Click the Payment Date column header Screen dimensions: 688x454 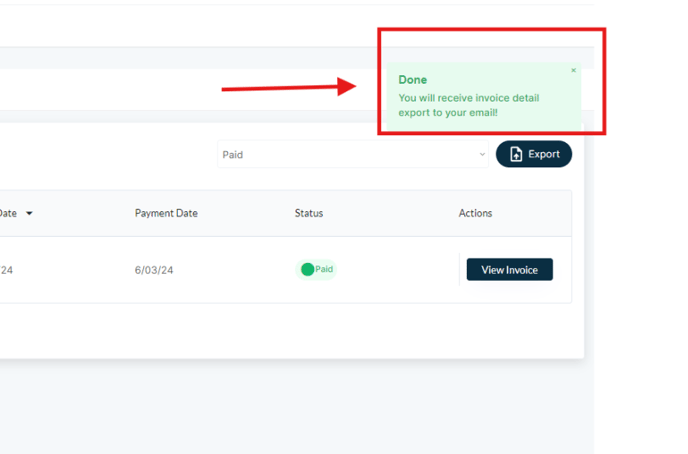coord(166,213)
